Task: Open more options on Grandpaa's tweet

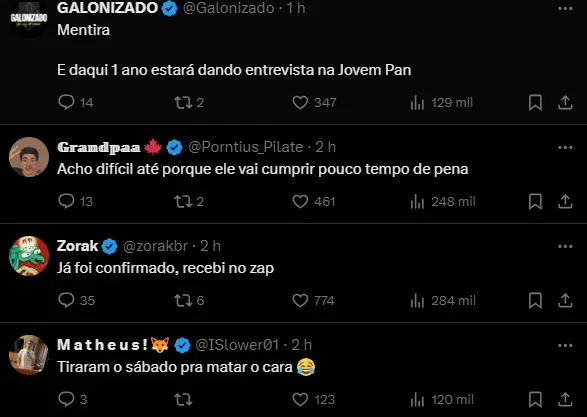Action: click(565, 147)
